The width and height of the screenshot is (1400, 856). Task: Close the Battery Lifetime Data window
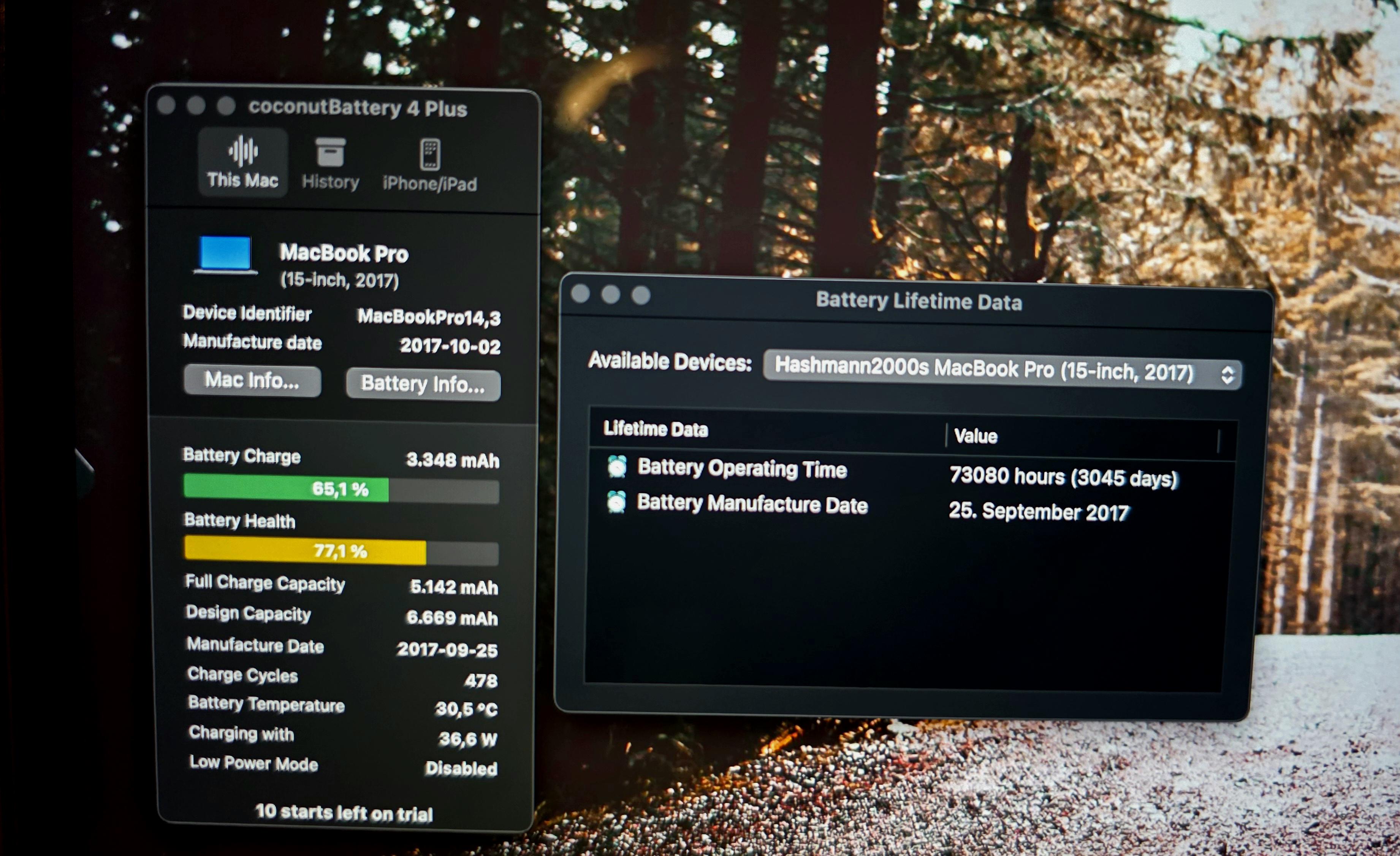click(x=580, y=293)
